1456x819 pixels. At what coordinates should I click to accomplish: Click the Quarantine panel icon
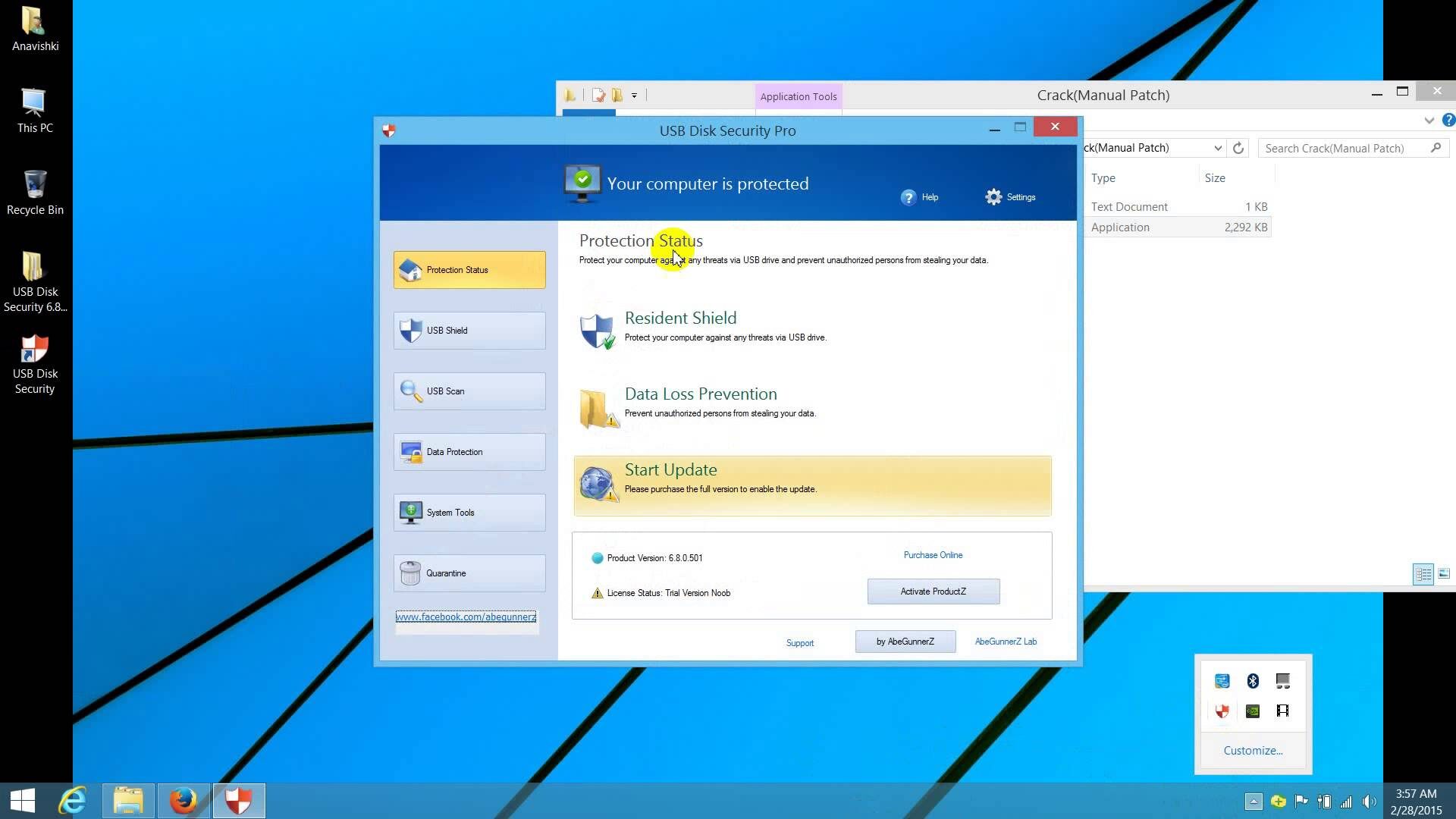[x=410, y=573]
